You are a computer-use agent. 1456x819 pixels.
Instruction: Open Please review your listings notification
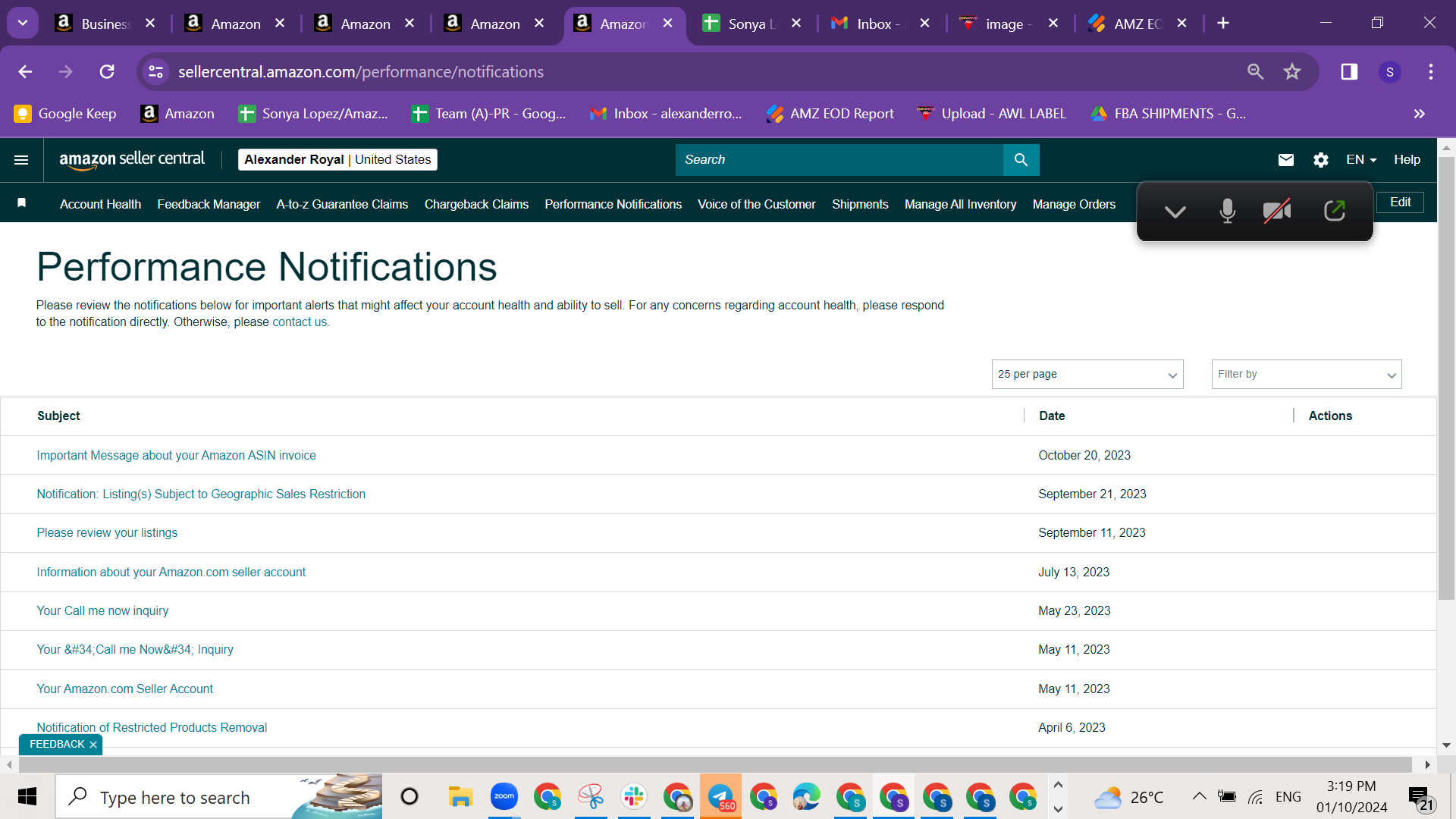point(107,533)
